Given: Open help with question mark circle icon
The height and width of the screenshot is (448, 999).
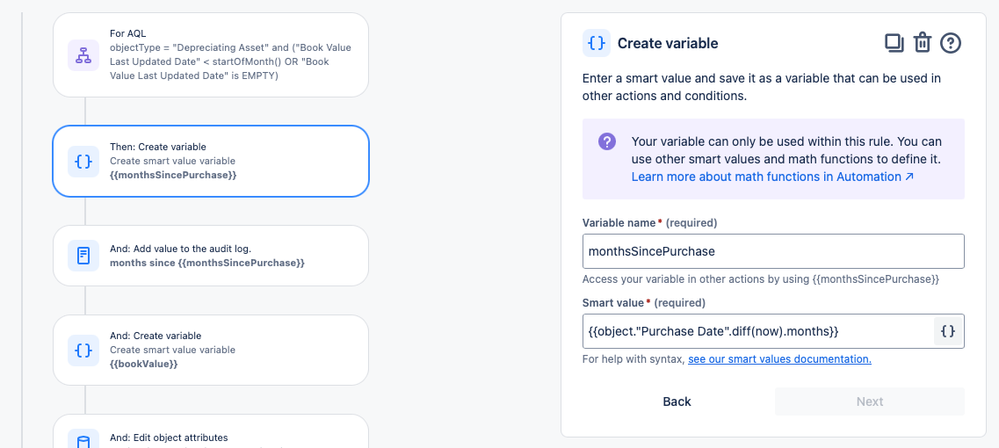Looking at the screenshot, I should (951, 42).
